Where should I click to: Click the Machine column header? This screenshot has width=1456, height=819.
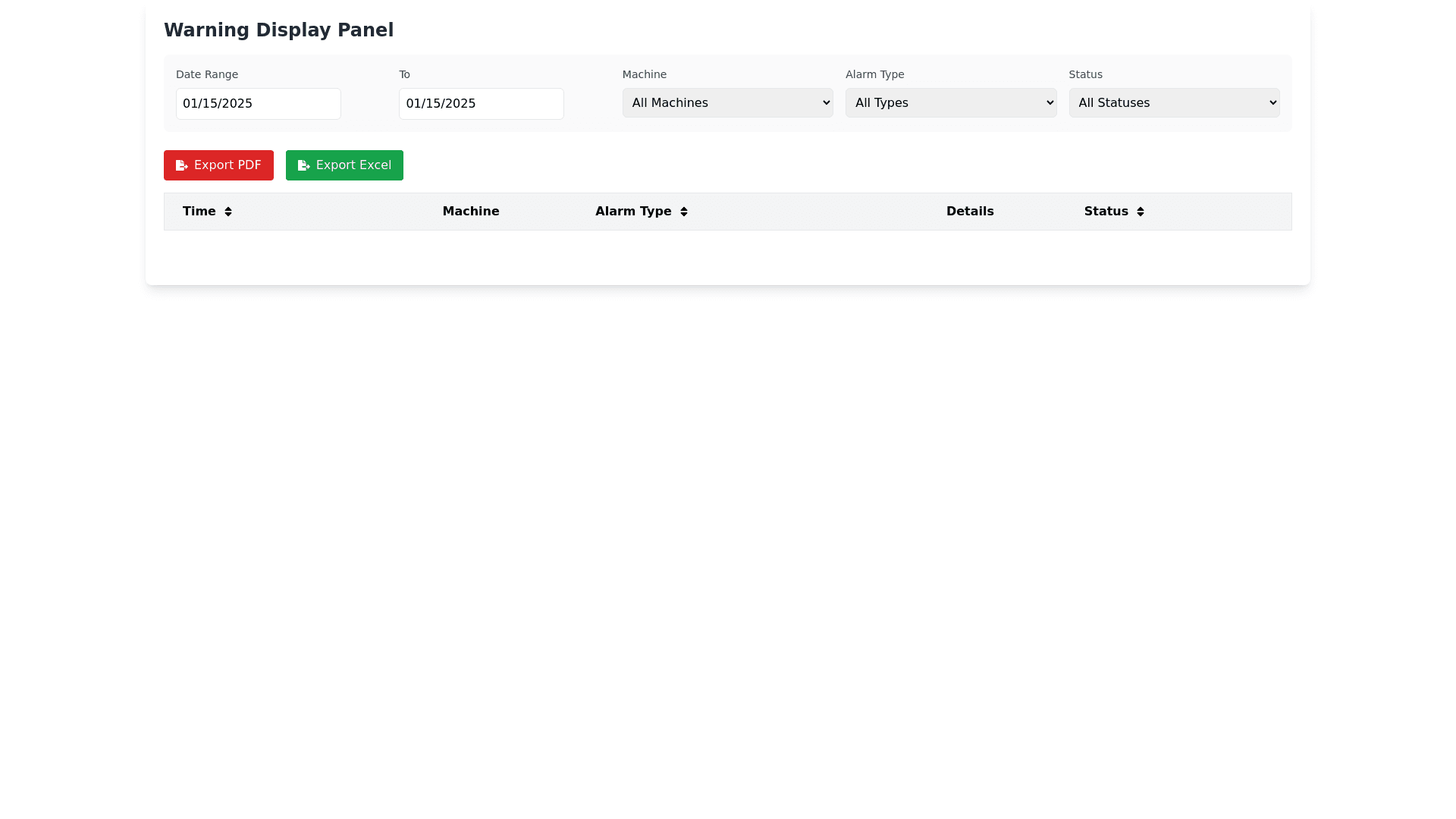[470, 212]
